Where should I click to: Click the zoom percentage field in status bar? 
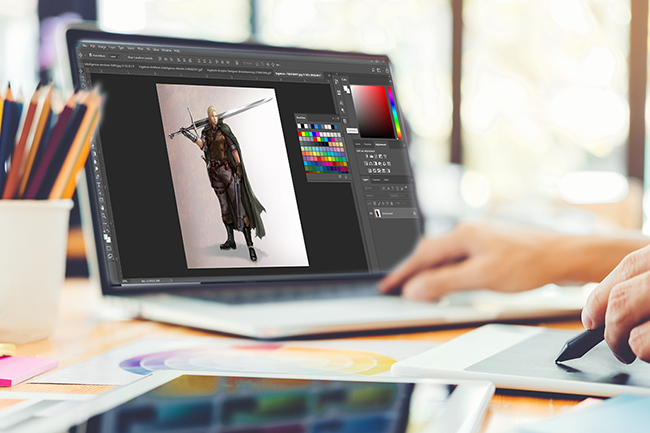(126, 281)
